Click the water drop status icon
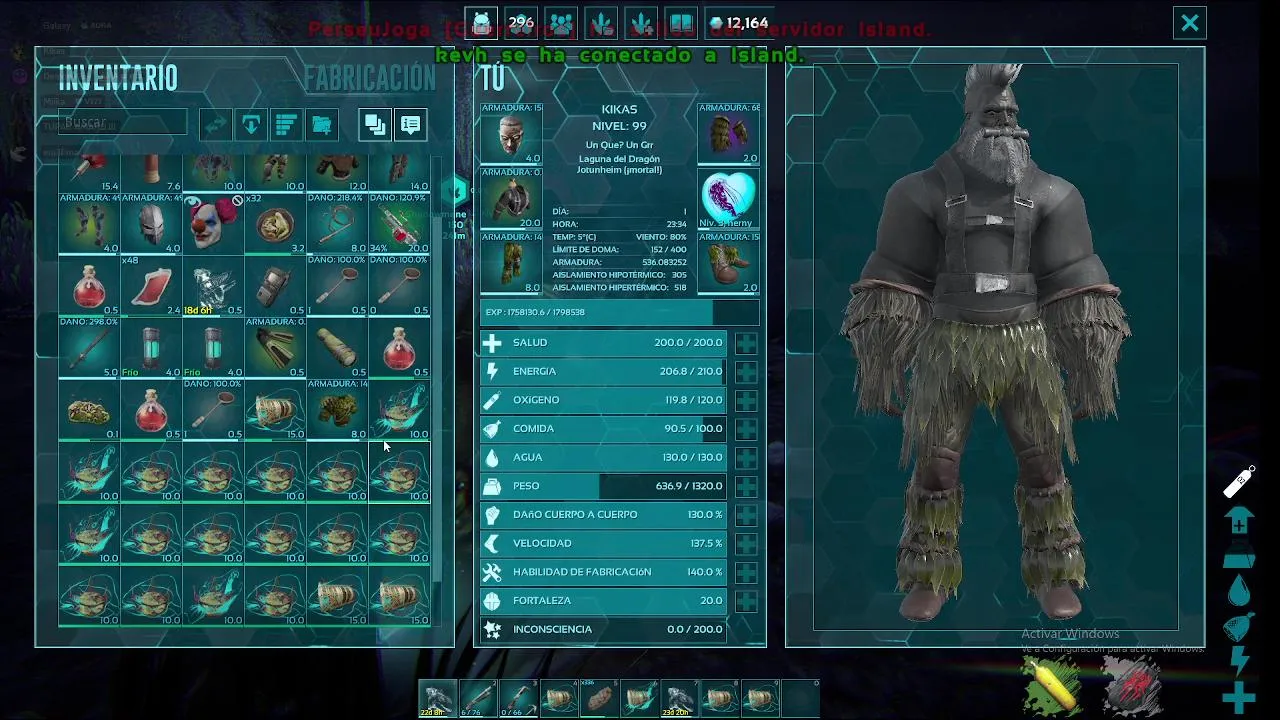The width and height of the screenshot is (1280, 720). click(x=1239, y=592)
